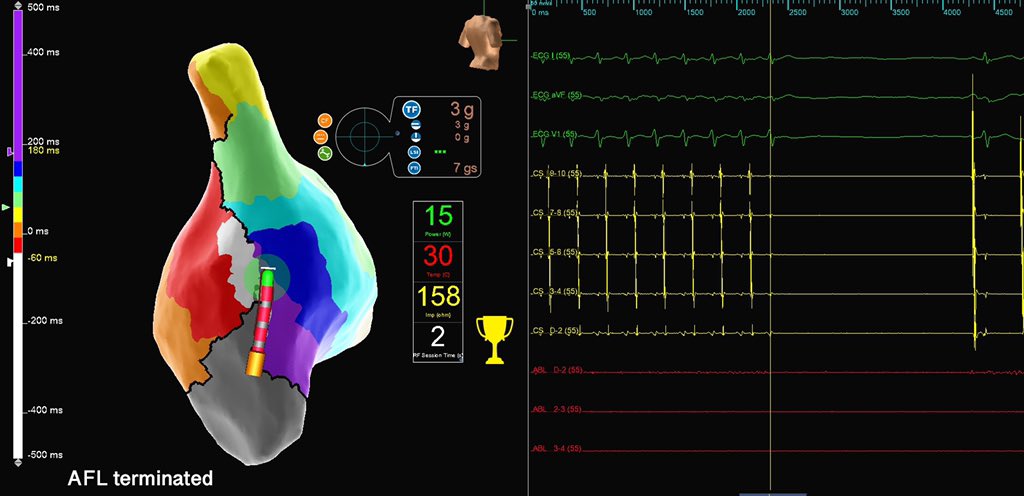This screenshot has width=1024, height=496.
Task: Click the FTI force-time integral icon
Action: point(414,168)
